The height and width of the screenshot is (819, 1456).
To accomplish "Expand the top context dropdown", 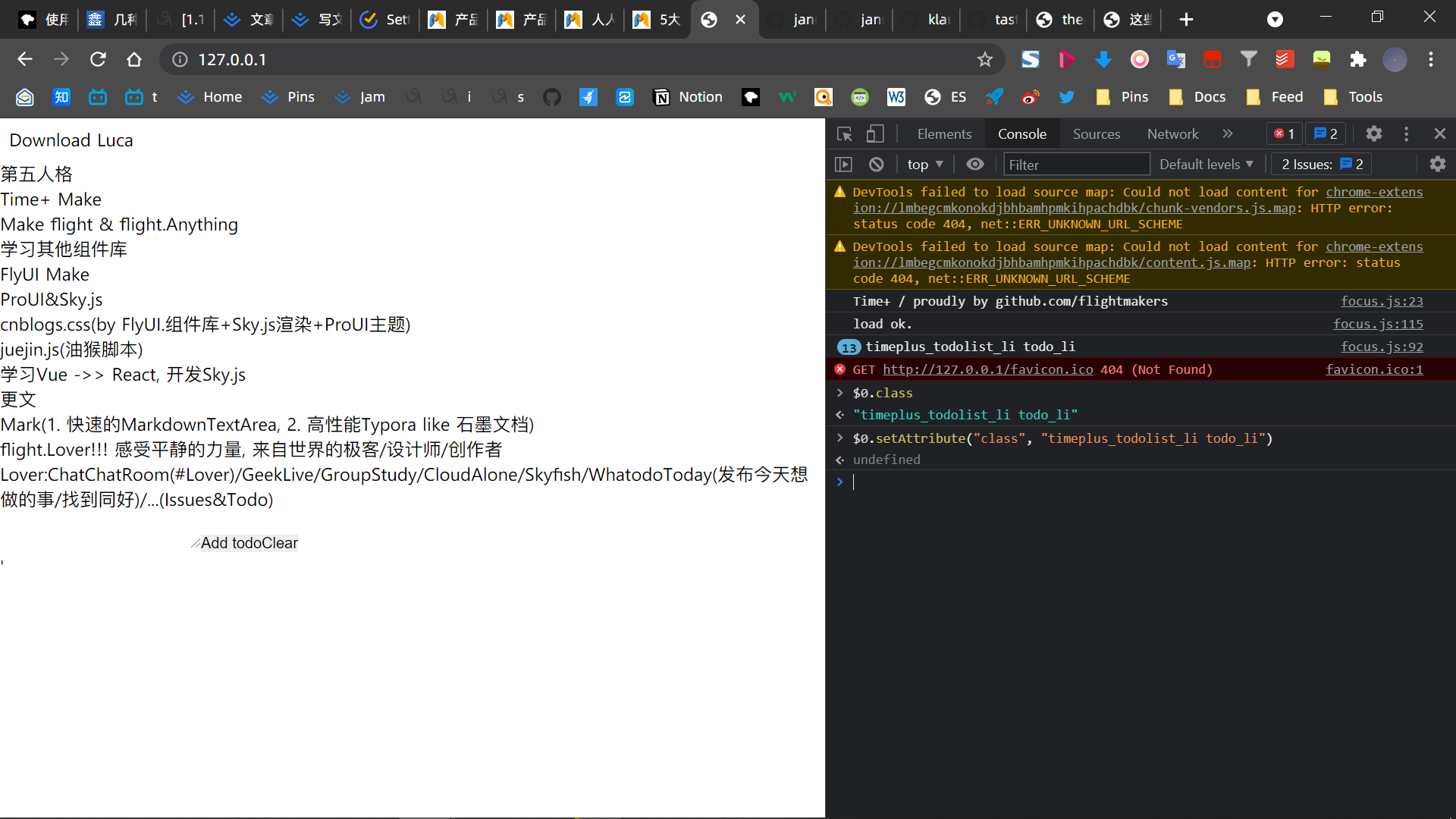I will point(925,164).
